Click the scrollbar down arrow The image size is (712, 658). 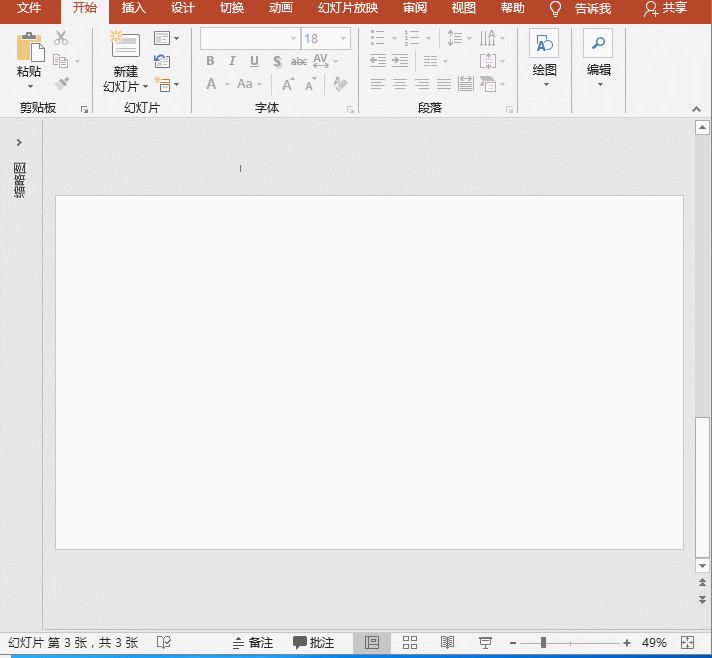702,566
